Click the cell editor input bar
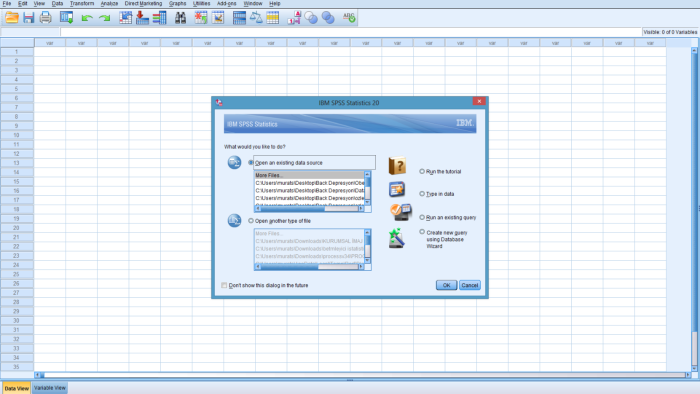The image size is (700, 394). click(350, 32)
